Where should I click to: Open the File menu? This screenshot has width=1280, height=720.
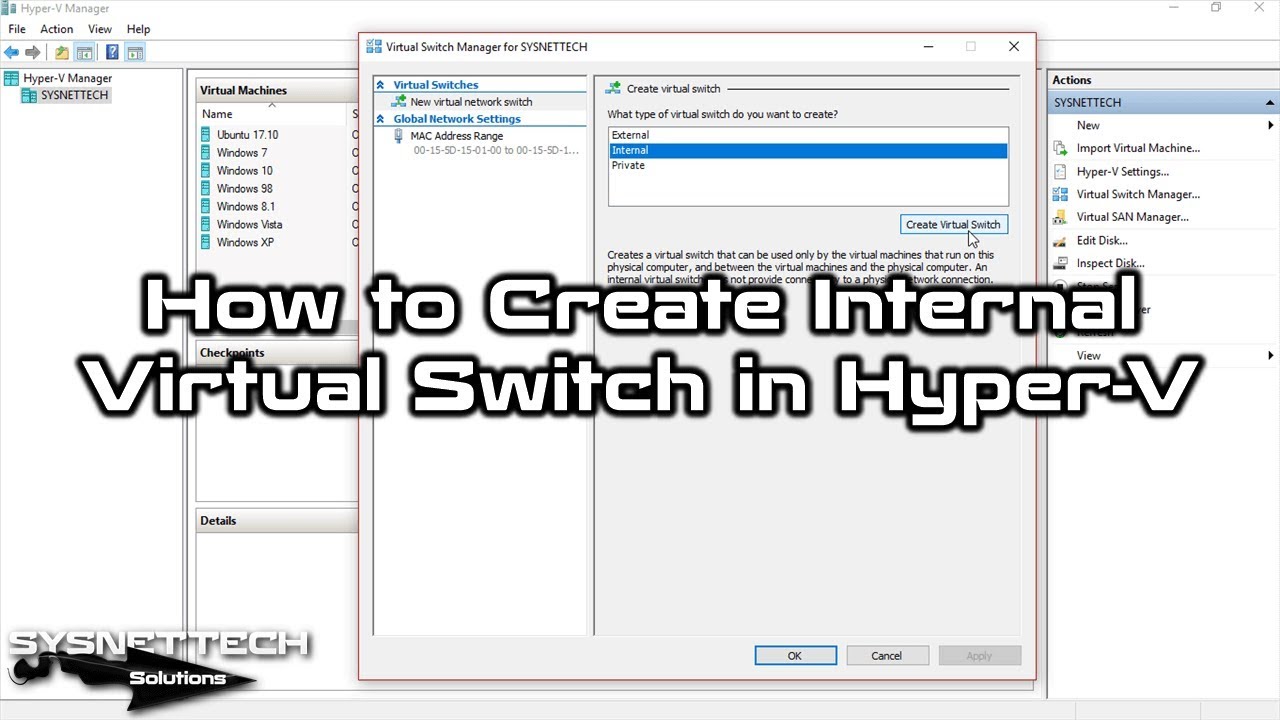(17, 29)
